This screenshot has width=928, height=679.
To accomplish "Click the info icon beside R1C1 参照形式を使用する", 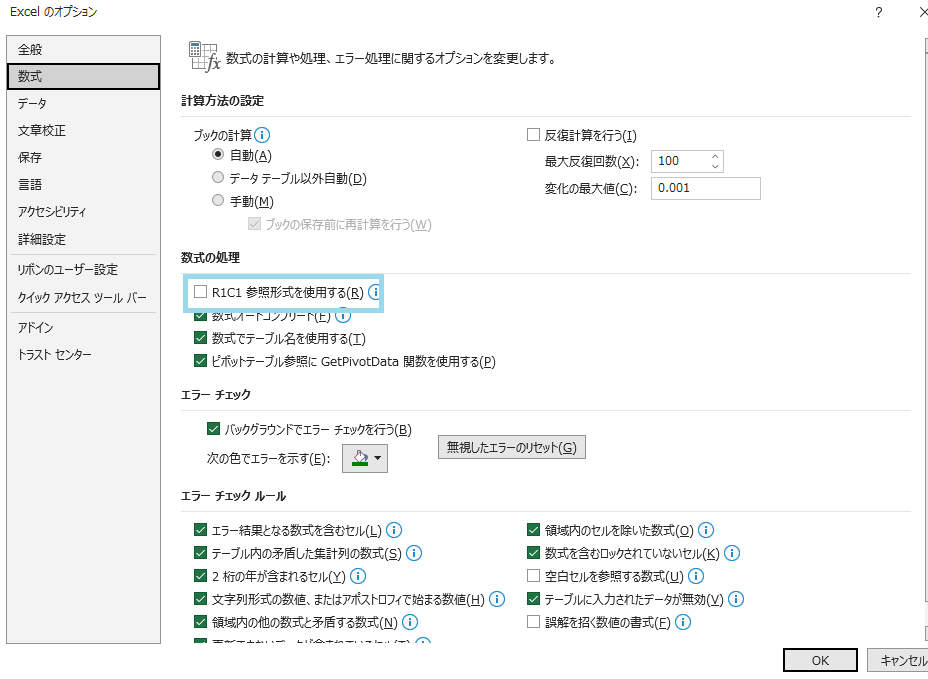I will [x=375, y=292].
